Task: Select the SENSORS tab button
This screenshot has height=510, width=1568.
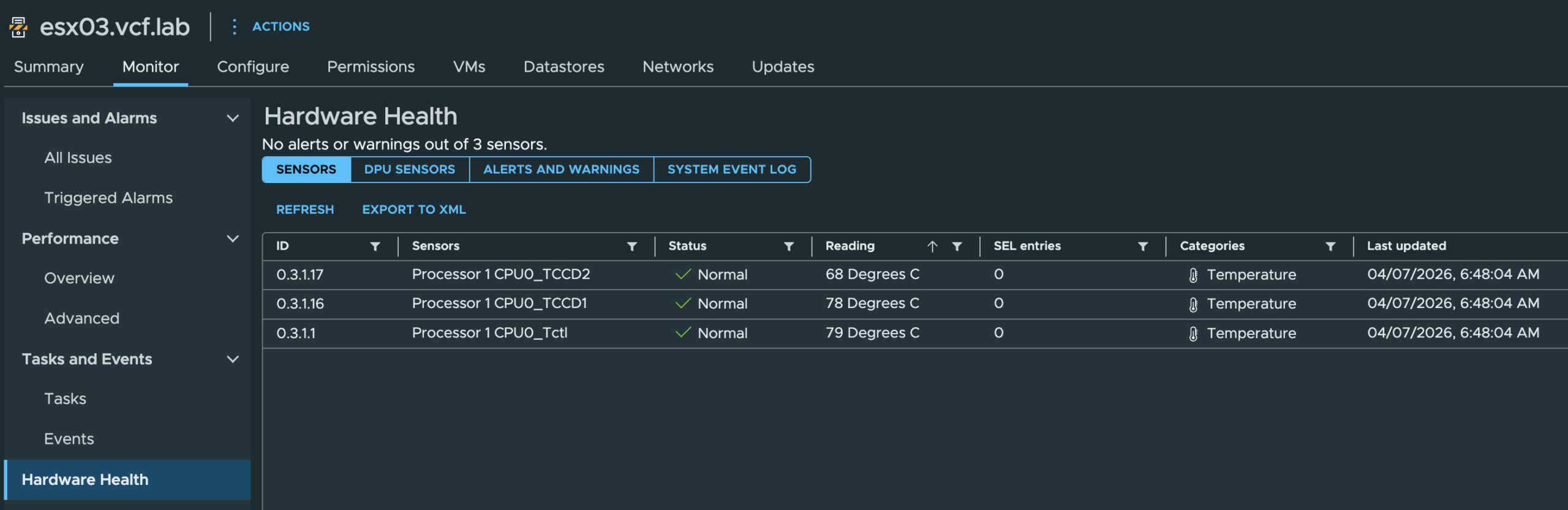Action: [x=306, y=170]
